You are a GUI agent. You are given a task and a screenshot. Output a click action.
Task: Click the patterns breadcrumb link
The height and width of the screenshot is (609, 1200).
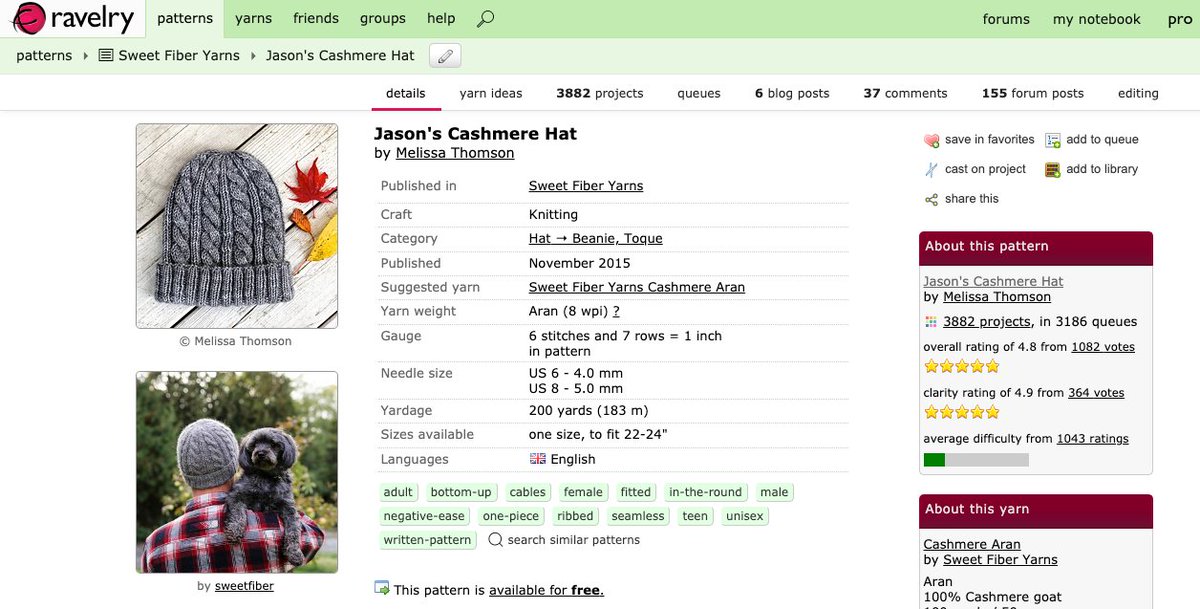click(44, 56)
